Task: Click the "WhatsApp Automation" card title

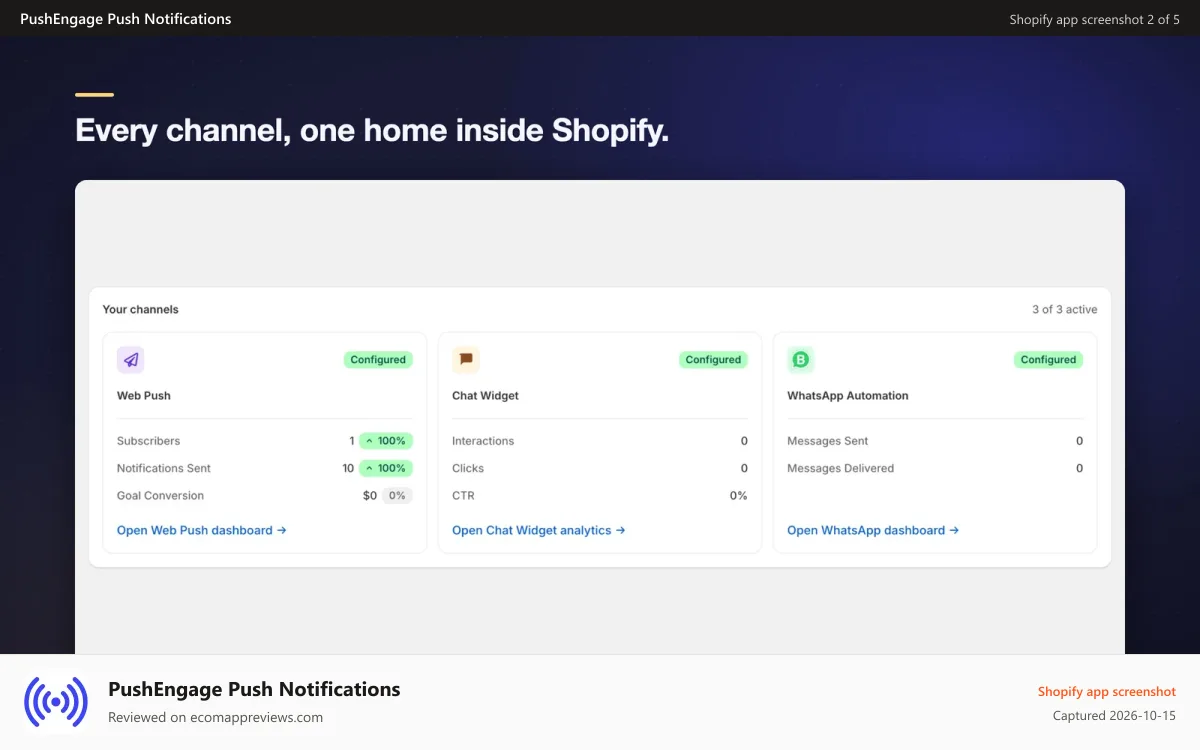Action: click(848, 396)
